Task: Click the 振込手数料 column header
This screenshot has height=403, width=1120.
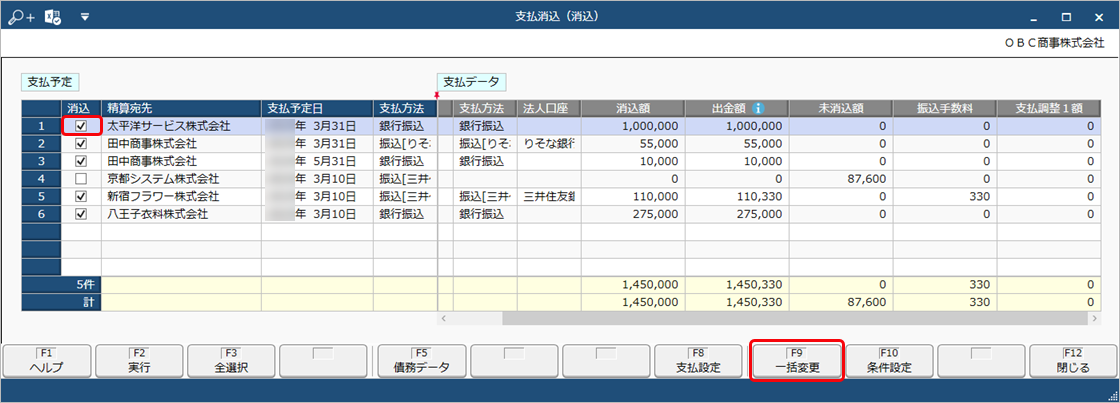Action: click(945, 109)
